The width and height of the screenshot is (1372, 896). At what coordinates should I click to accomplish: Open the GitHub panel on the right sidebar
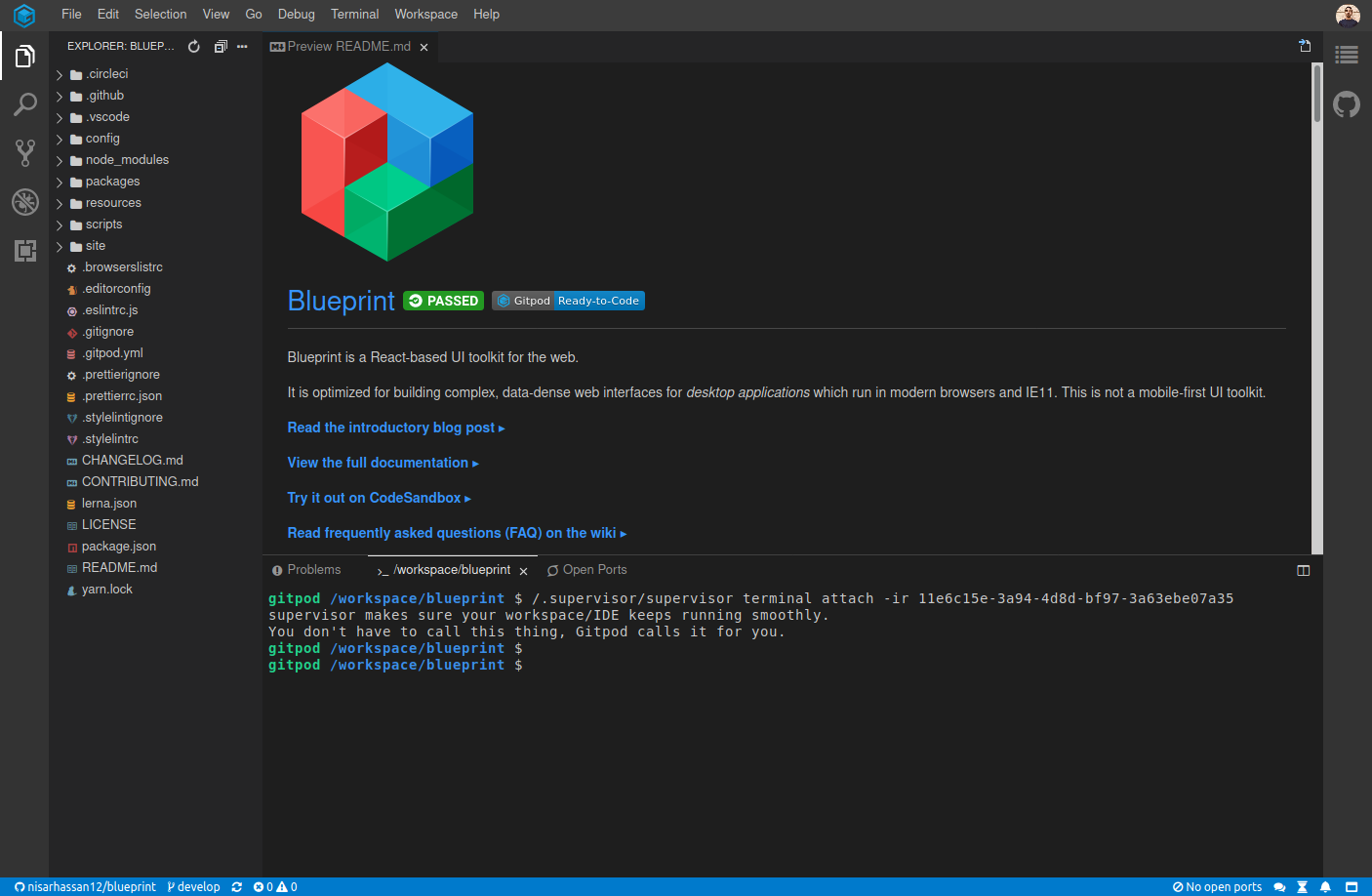pyautogui.click(x=1347, y=104)
